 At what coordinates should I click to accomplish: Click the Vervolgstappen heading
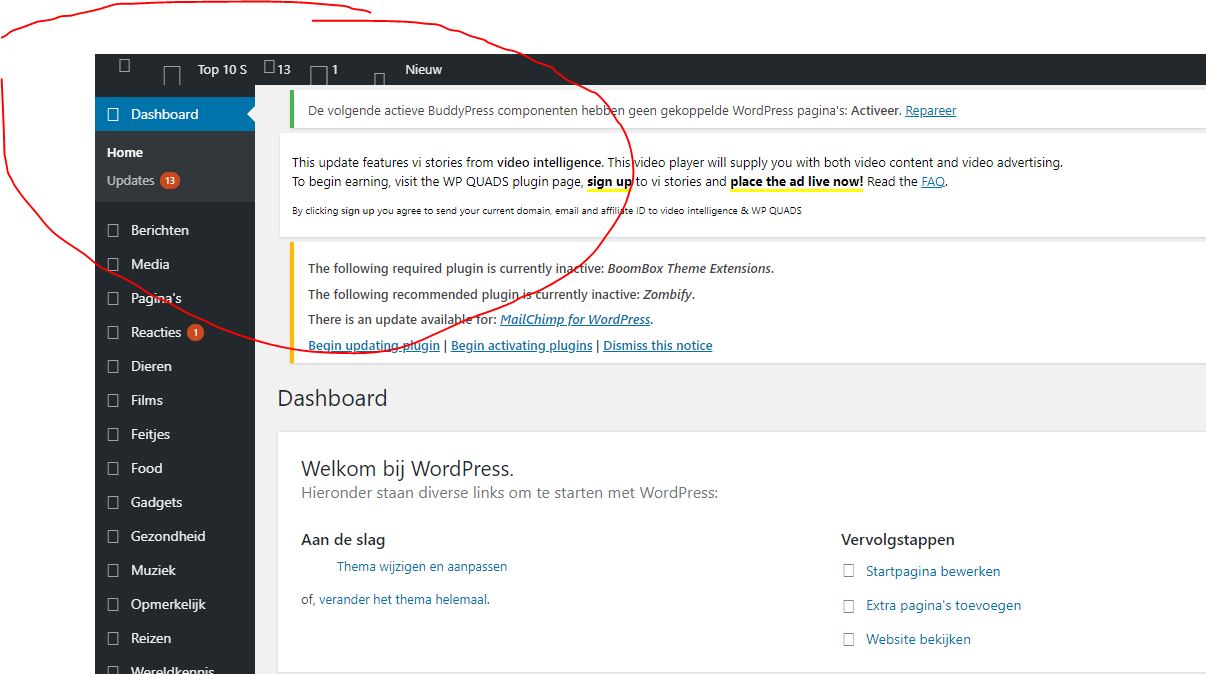(898, 540)
